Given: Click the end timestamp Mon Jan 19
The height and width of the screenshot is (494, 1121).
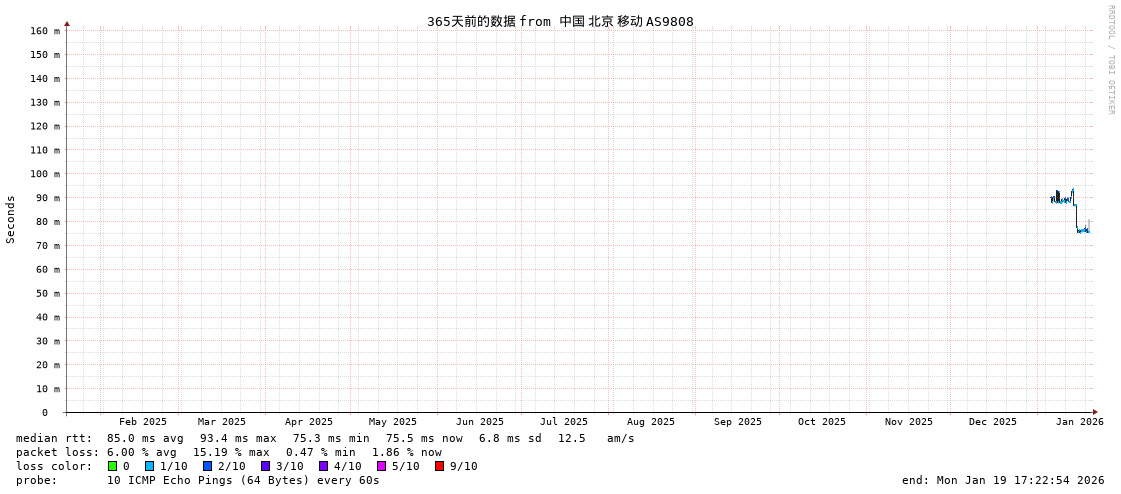Looking at the screenshot, I should [x=1003, y=480].
